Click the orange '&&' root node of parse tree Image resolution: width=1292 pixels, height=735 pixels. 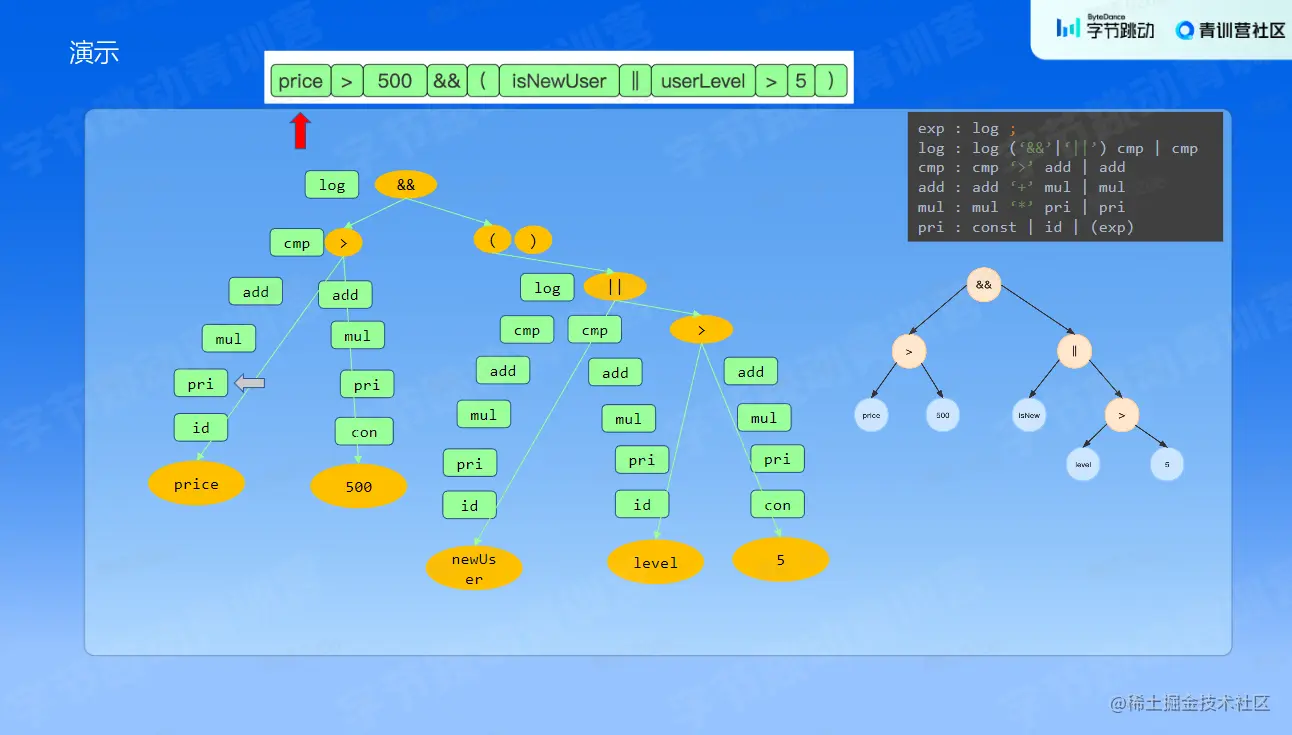pyautogui.click(x=406, y=185)
